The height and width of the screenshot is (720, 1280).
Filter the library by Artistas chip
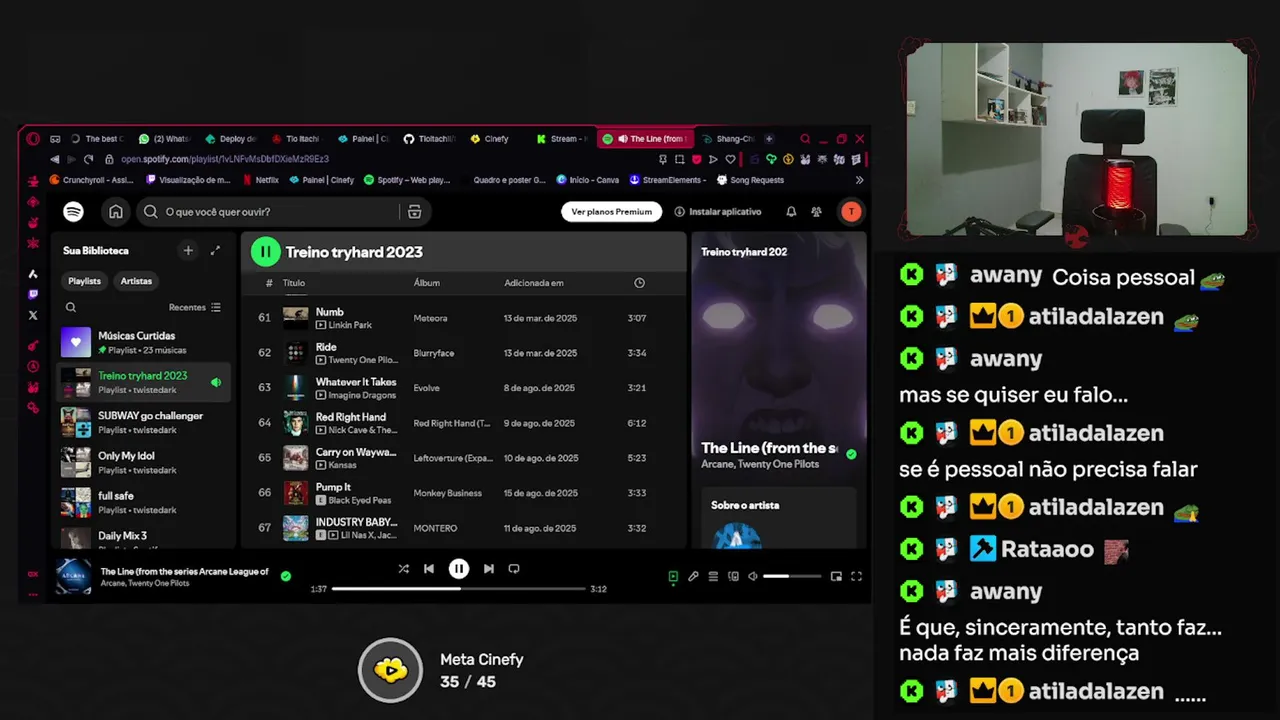click(136, 281)
